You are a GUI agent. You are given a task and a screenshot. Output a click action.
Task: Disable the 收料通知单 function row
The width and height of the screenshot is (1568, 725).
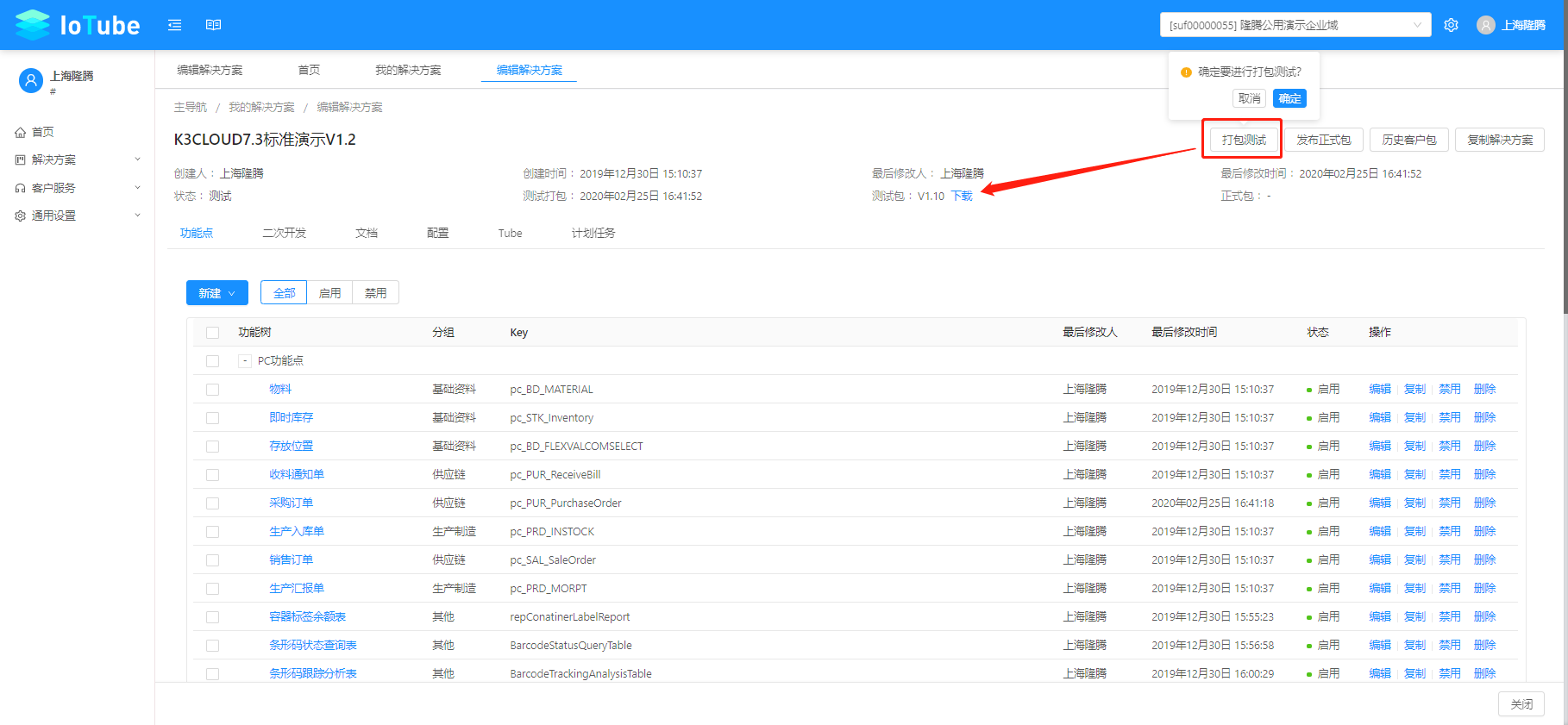coord(1450,475)
